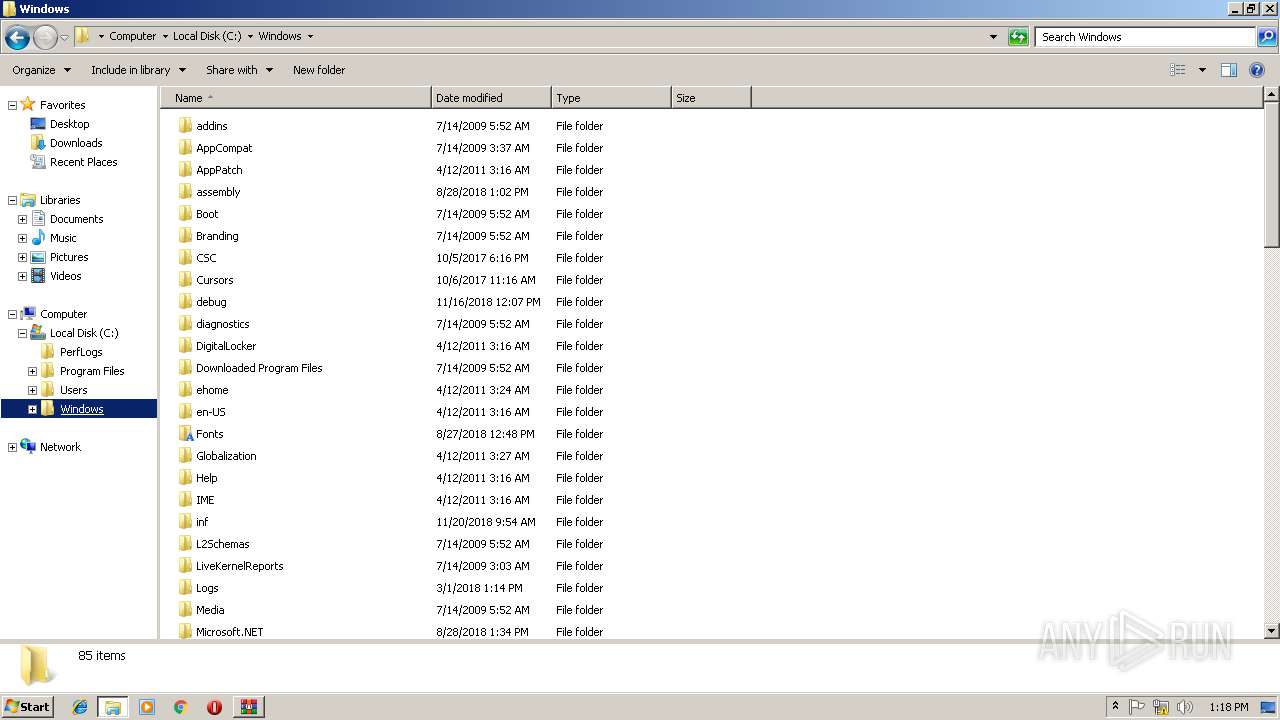
Task: Select PerfLogs in the navigation tree
Action: pos(80,352)
